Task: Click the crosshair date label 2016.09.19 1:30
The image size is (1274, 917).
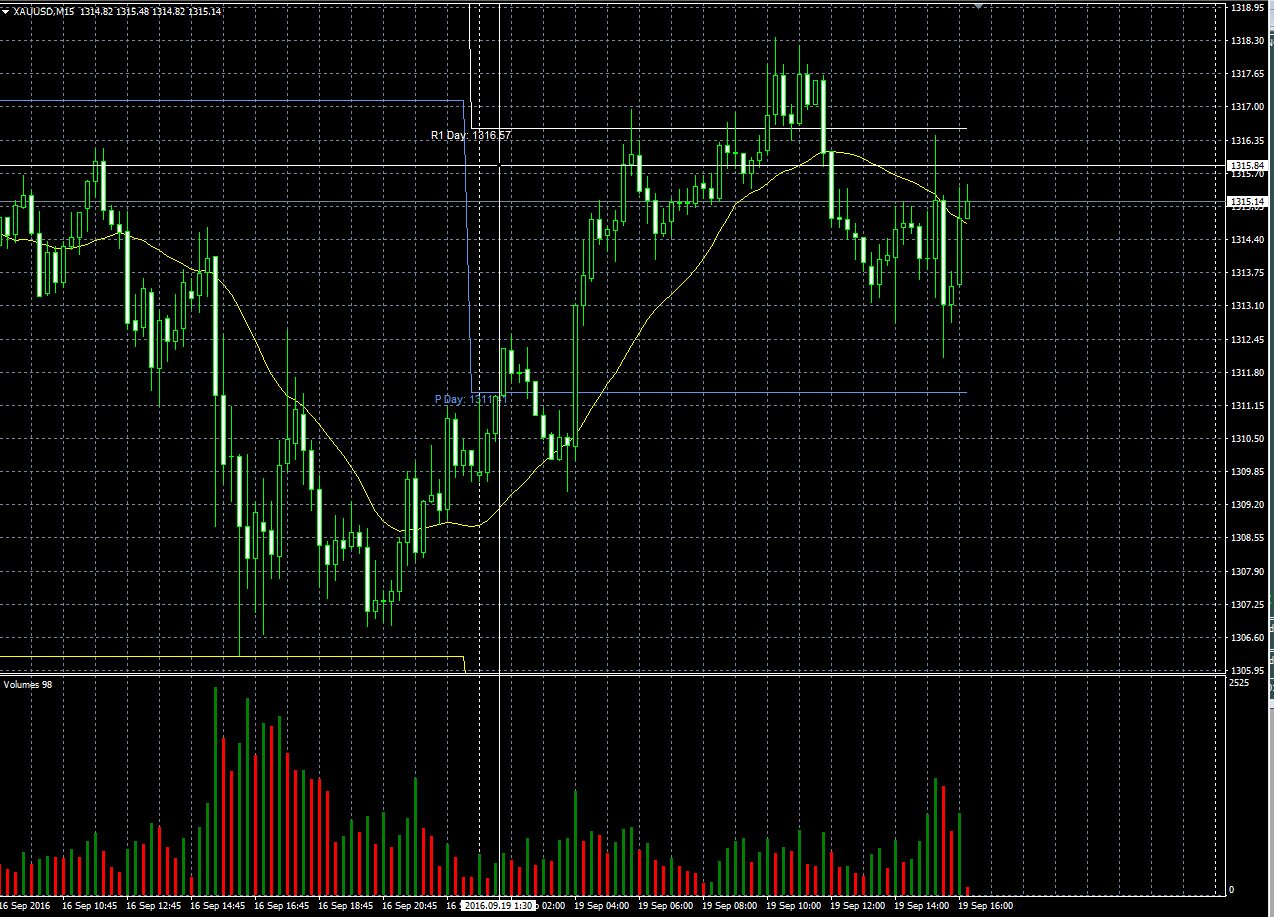Action: (499, 905)
